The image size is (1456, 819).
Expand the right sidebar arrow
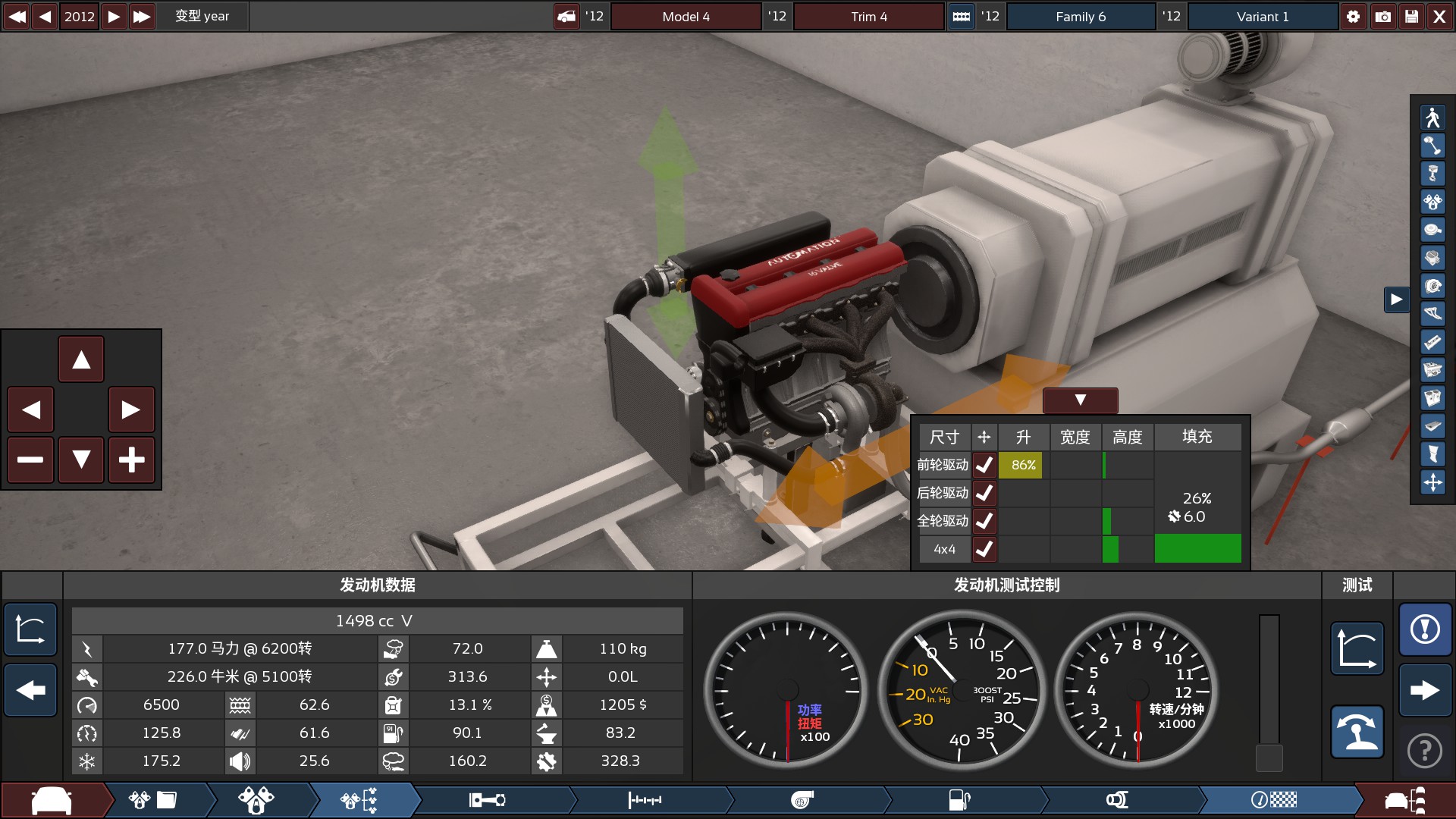point(1396,300)
